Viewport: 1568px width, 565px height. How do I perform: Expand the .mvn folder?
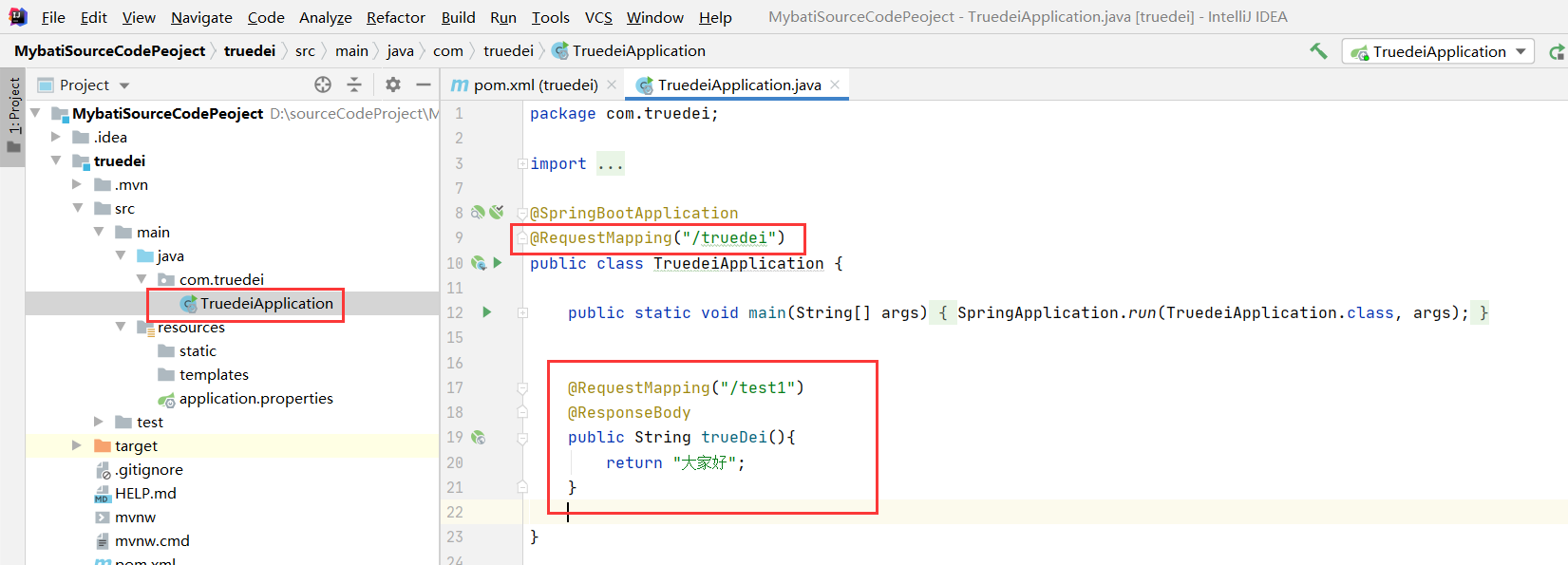click(77, 184)
